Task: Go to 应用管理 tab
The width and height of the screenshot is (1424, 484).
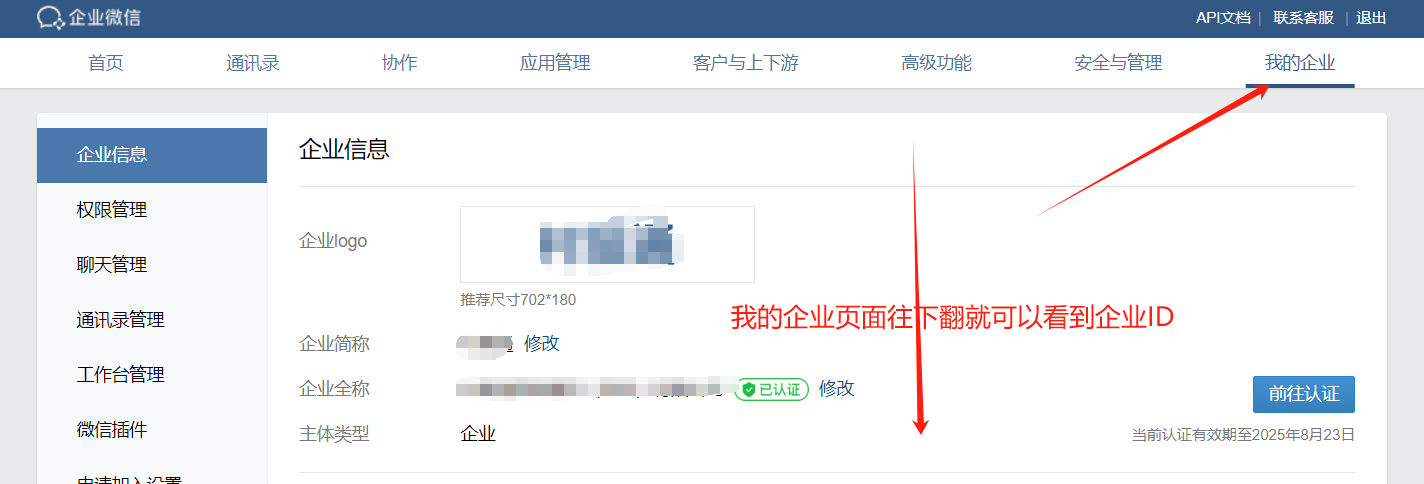Action: point(555,63)
